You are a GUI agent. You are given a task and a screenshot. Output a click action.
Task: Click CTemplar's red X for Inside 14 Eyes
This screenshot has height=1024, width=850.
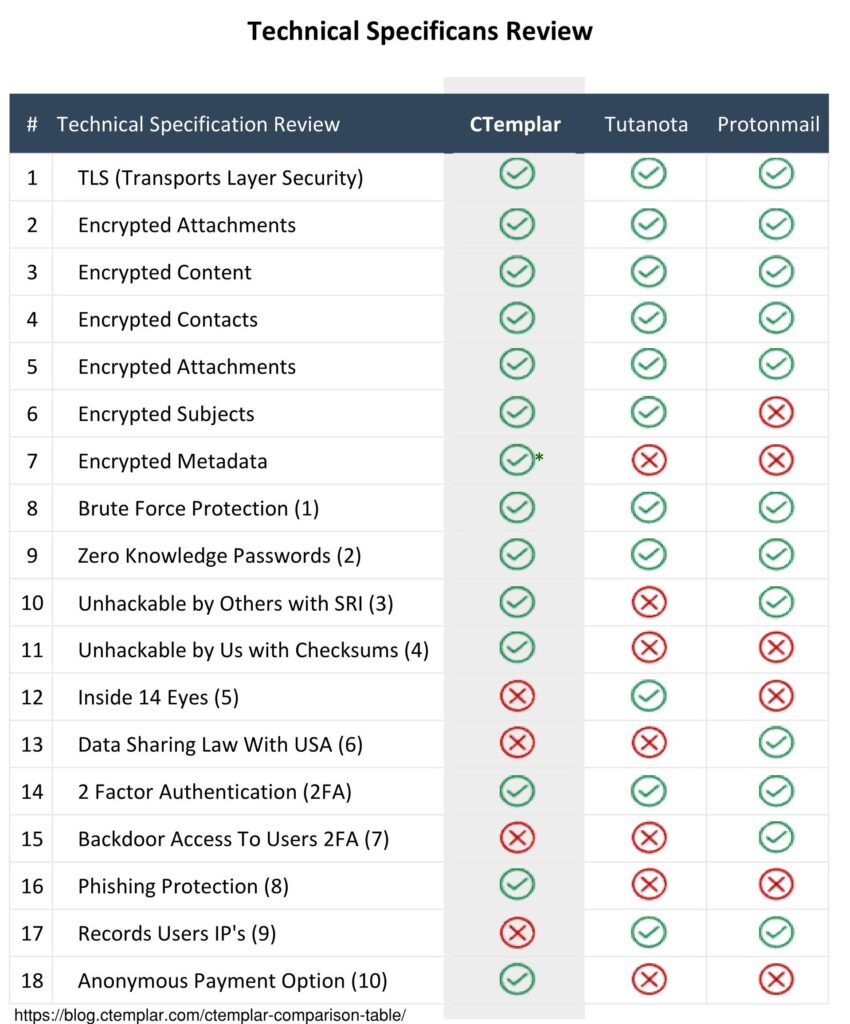[x=517, y=696]
